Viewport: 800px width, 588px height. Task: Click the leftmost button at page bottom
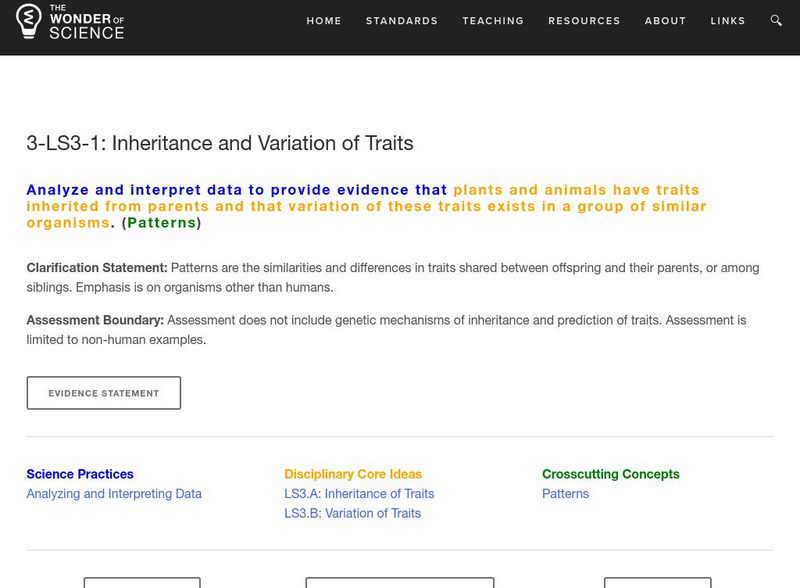(x=142, y=582)
